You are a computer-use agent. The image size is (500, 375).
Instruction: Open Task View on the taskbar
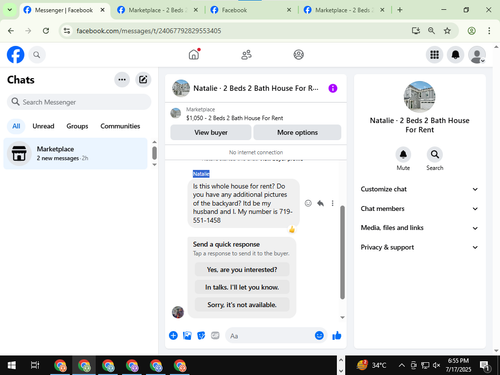click(x=35, y=365)
